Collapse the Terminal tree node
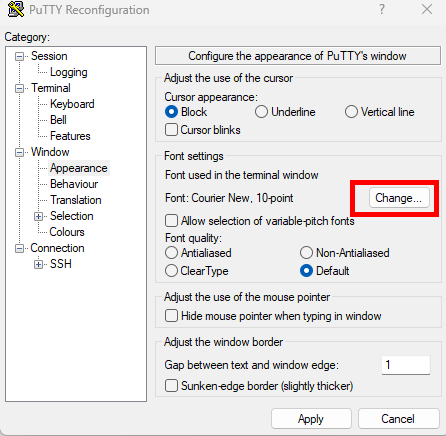Image resolution: width=446 pixels, height=436 pixels. [x=19, y=88]
